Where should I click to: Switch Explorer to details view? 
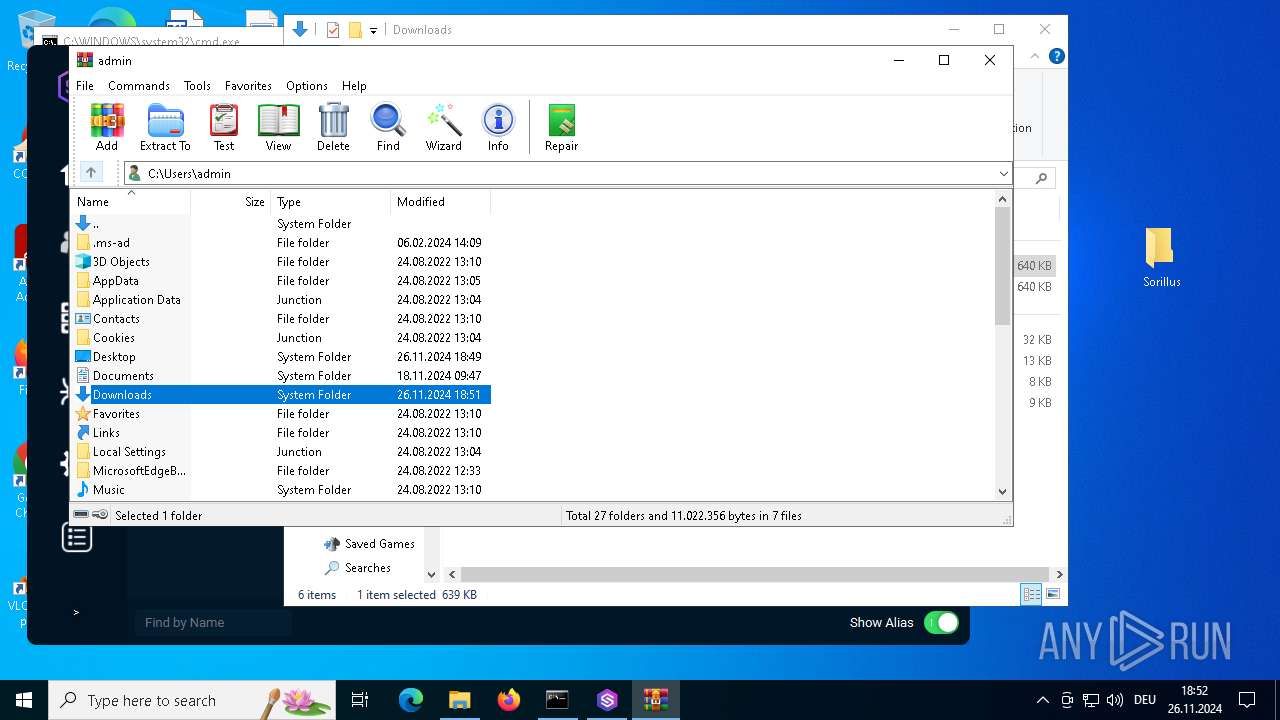pyautogui.click(x=1031, y=594)
